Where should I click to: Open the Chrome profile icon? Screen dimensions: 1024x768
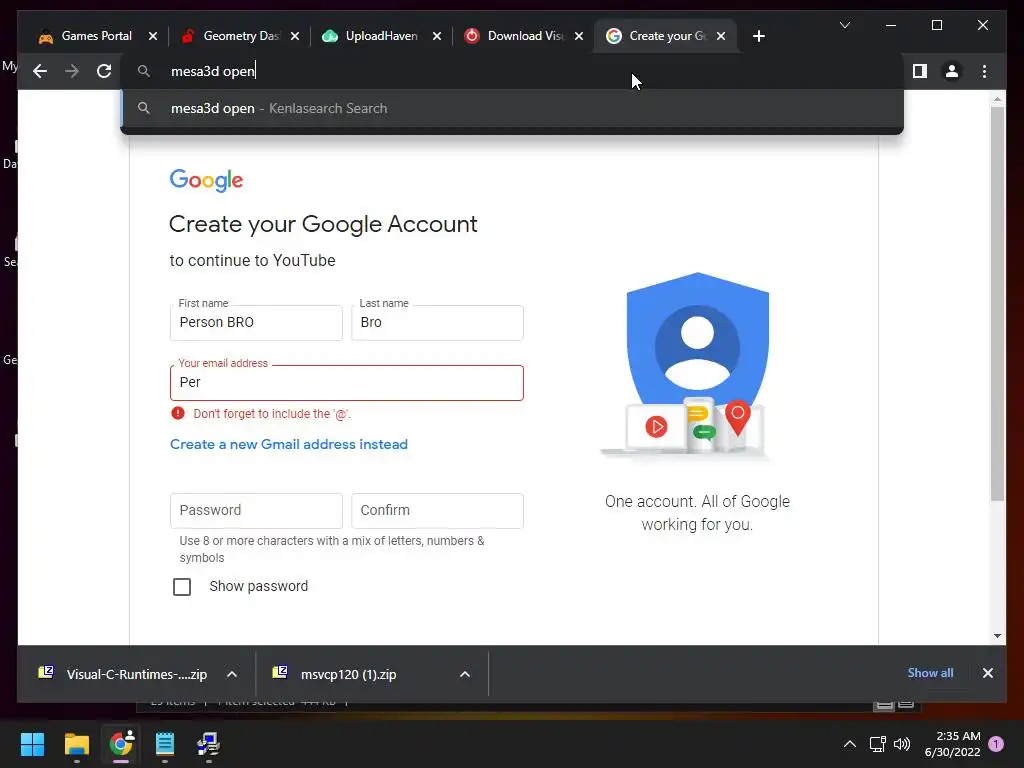(952, 71)
